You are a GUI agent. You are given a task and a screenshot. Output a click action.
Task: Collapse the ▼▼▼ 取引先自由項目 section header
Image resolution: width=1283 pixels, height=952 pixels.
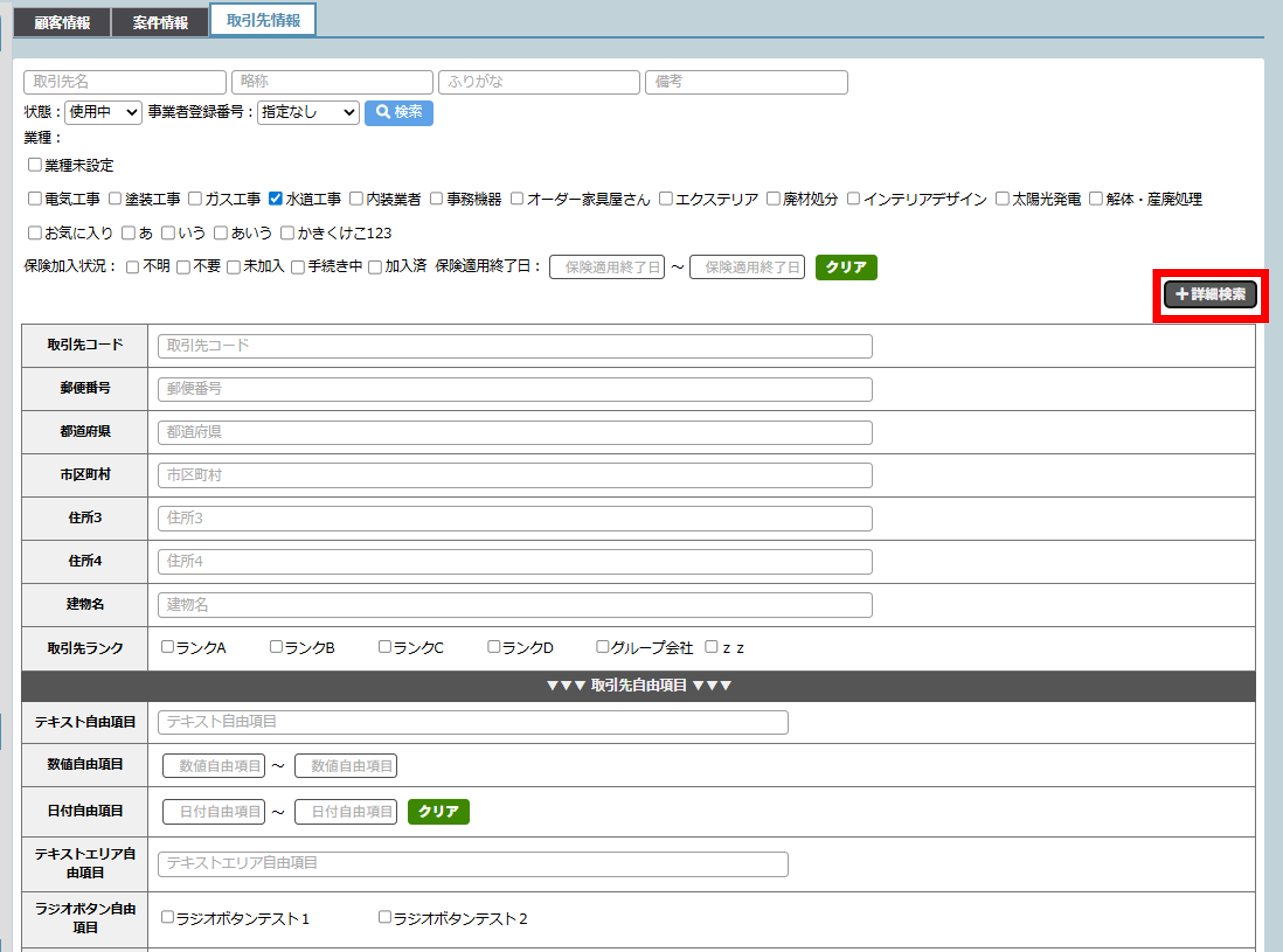[638, 685]
